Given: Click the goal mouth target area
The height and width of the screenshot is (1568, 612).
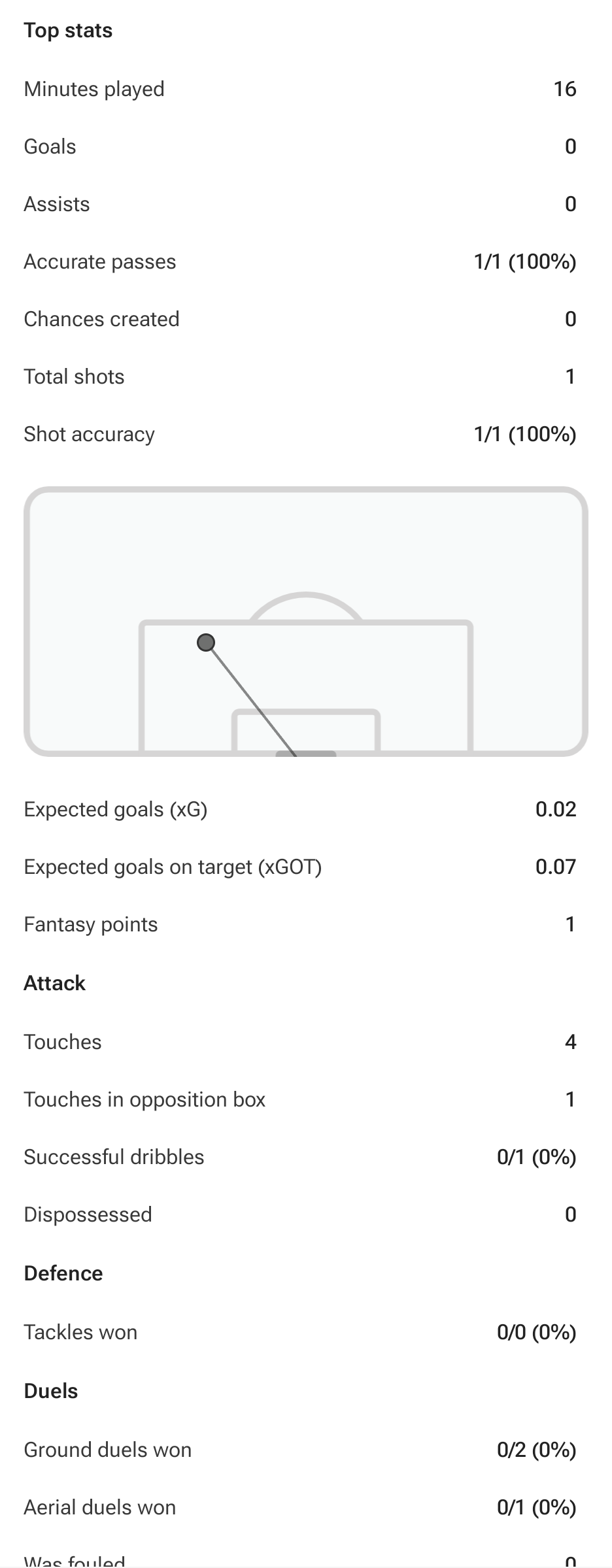Looking at the screenshot, I should pos(306,754).
